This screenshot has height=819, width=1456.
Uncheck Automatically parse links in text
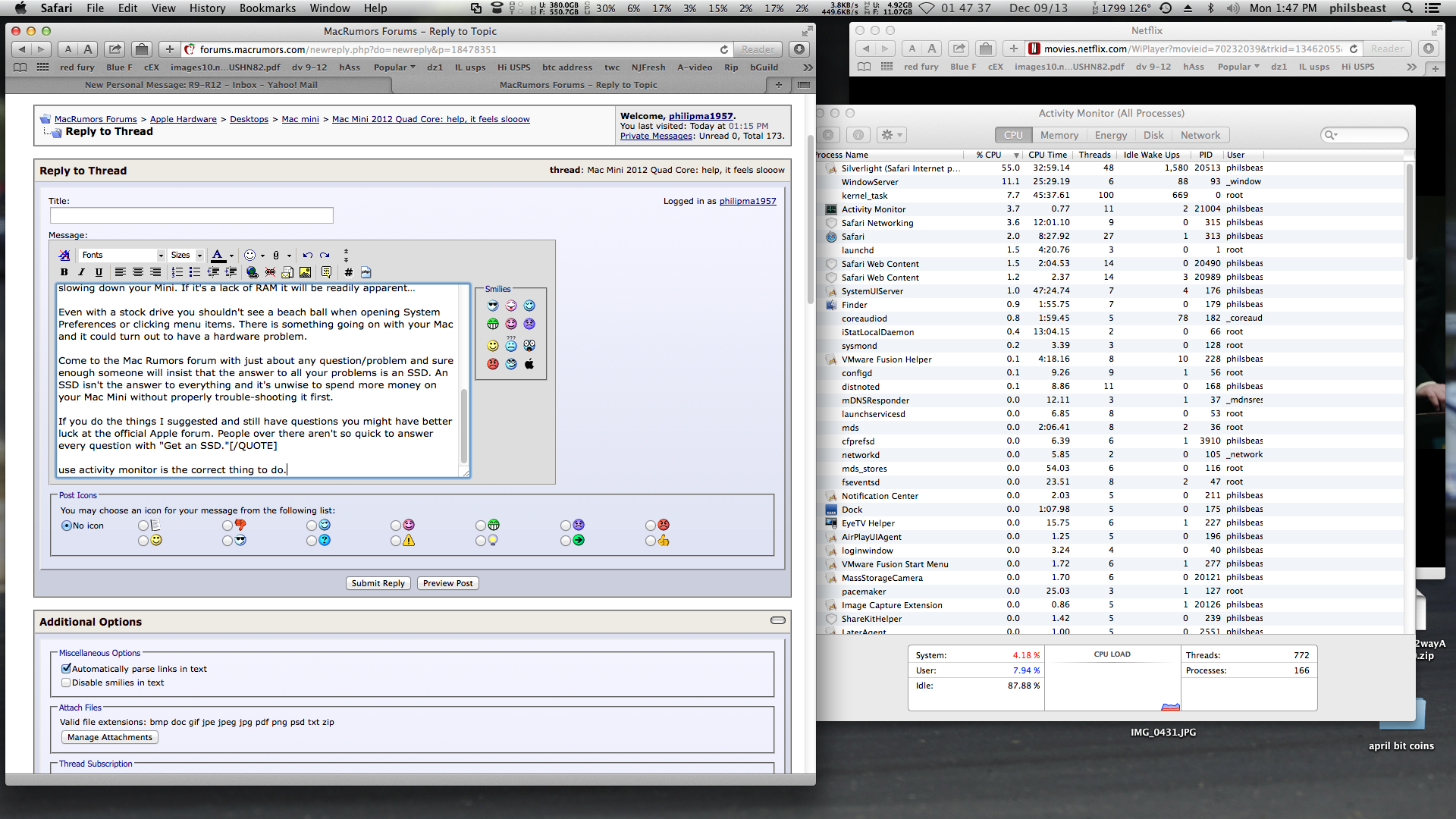(66, 669)
